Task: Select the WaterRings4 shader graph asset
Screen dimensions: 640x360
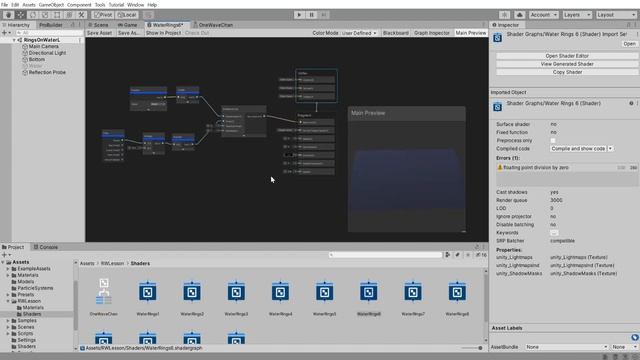Action: click(x=280, y=297)
